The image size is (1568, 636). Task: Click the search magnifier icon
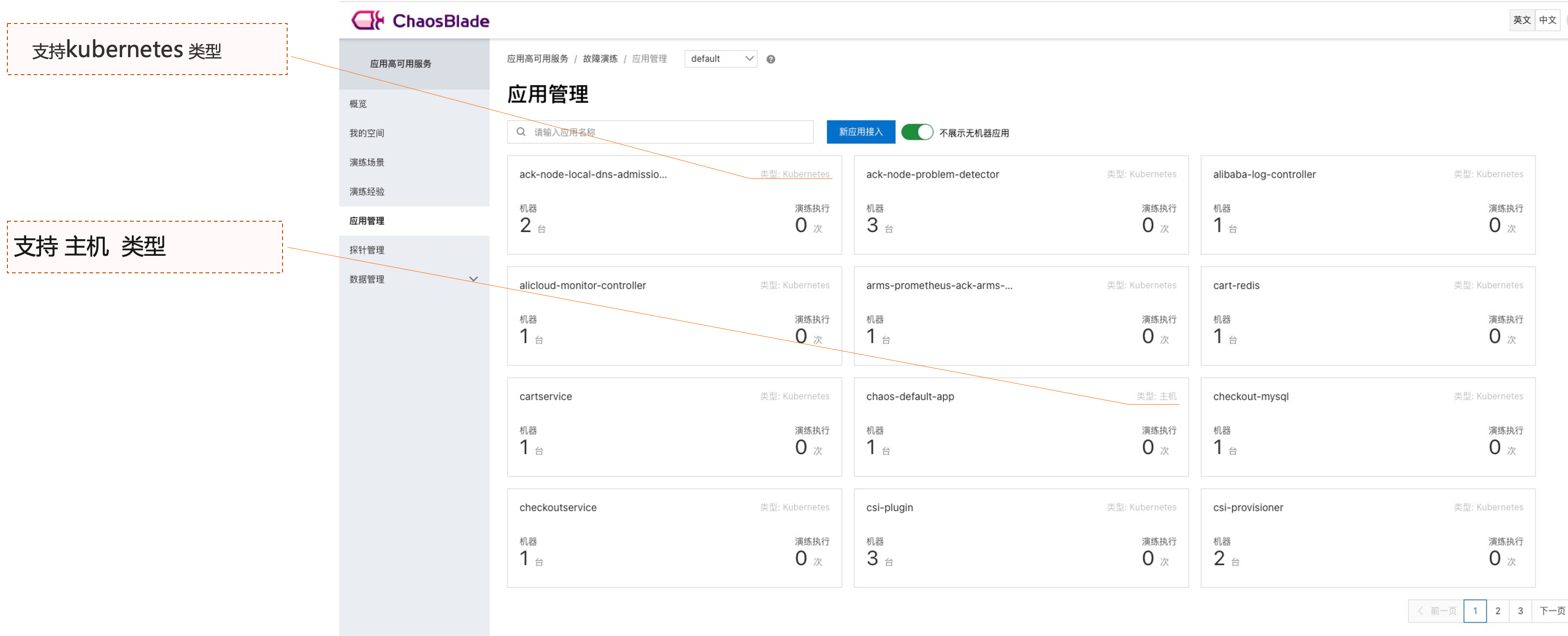point(521,131)
